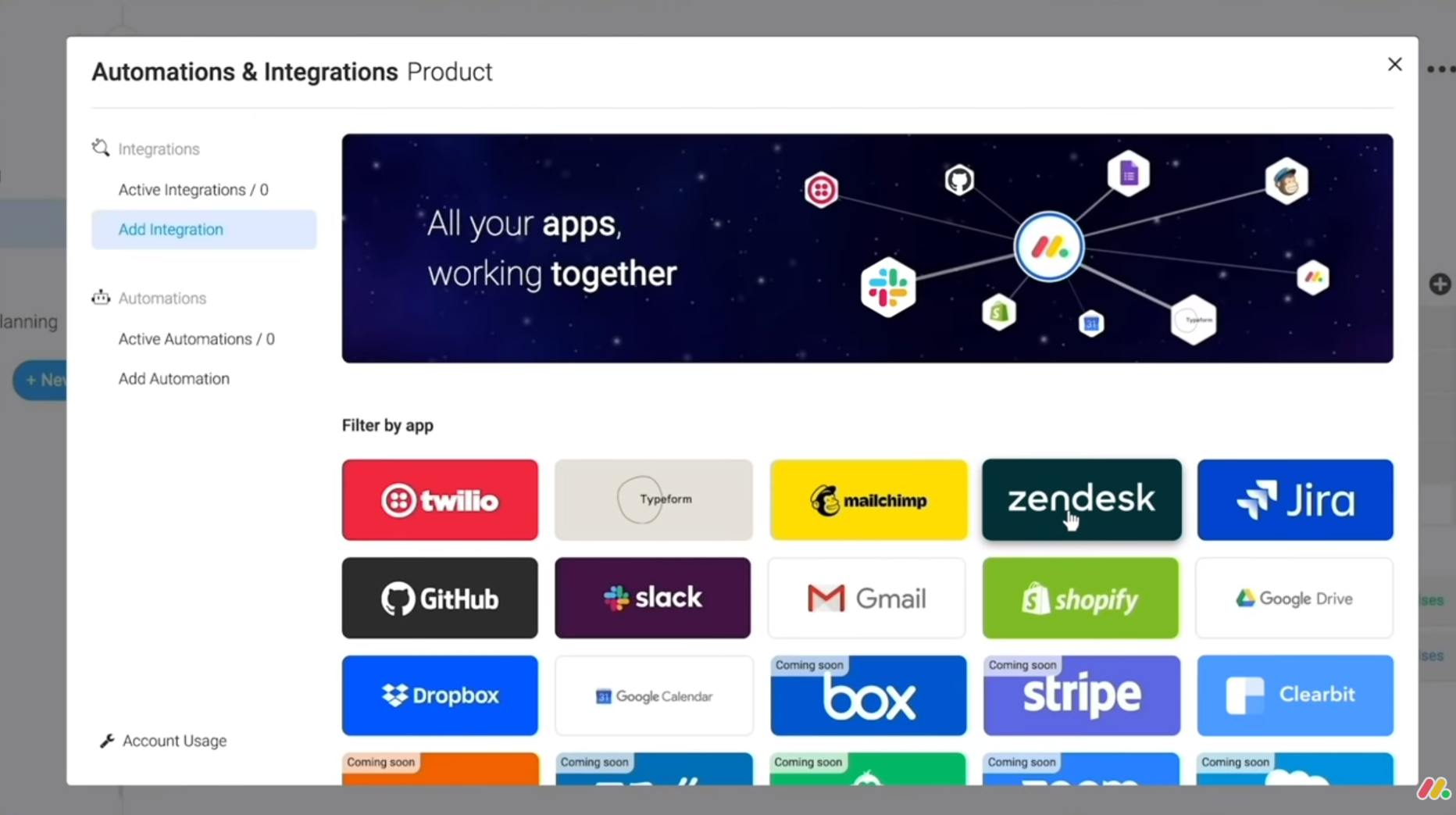Select the Gmail integration tile
This screenshot has width=1456, height=815.
coord(865,598)
